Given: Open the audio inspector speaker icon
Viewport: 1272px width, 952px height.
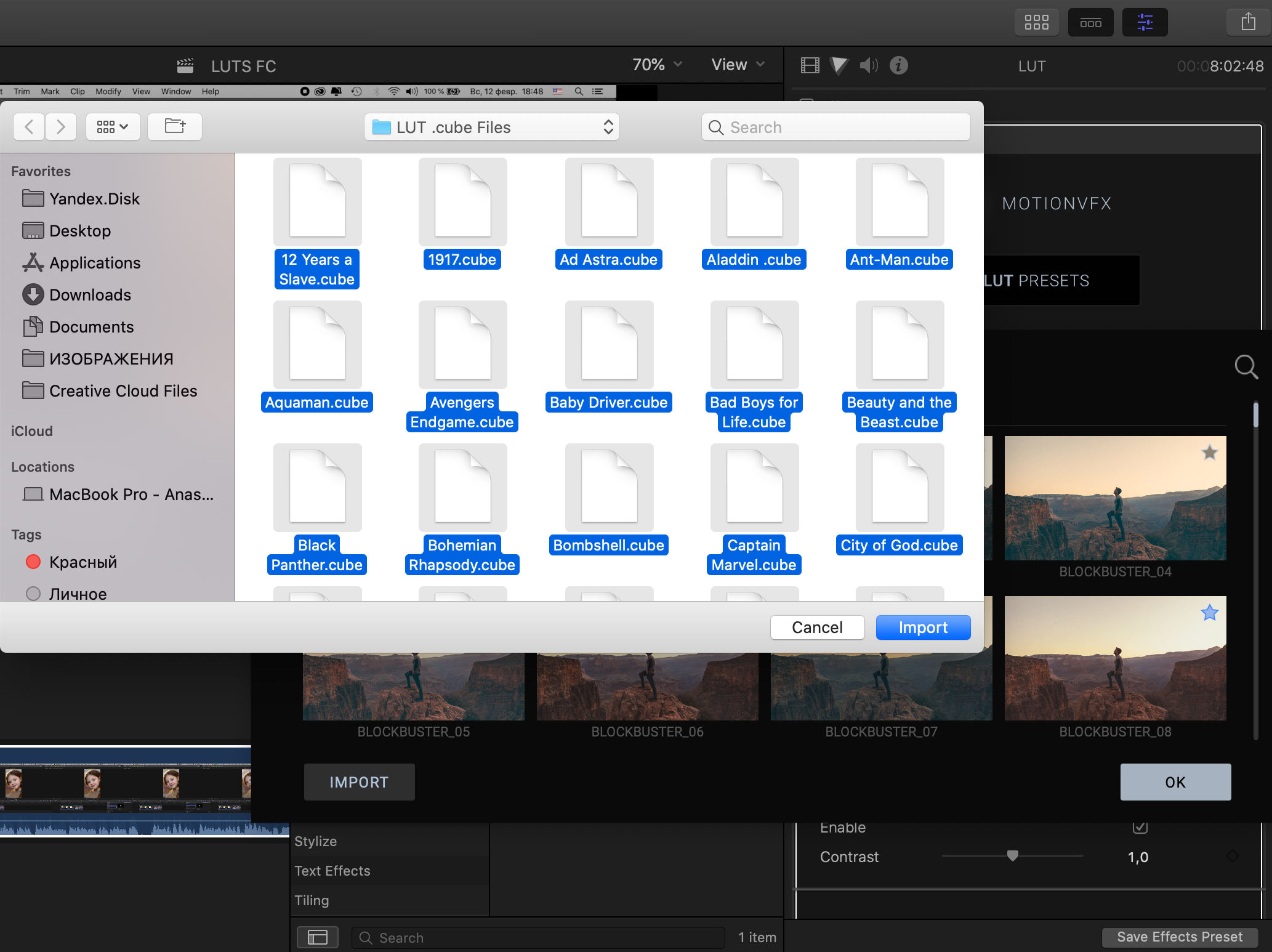Looking at the screenshot, I should 868,65.
